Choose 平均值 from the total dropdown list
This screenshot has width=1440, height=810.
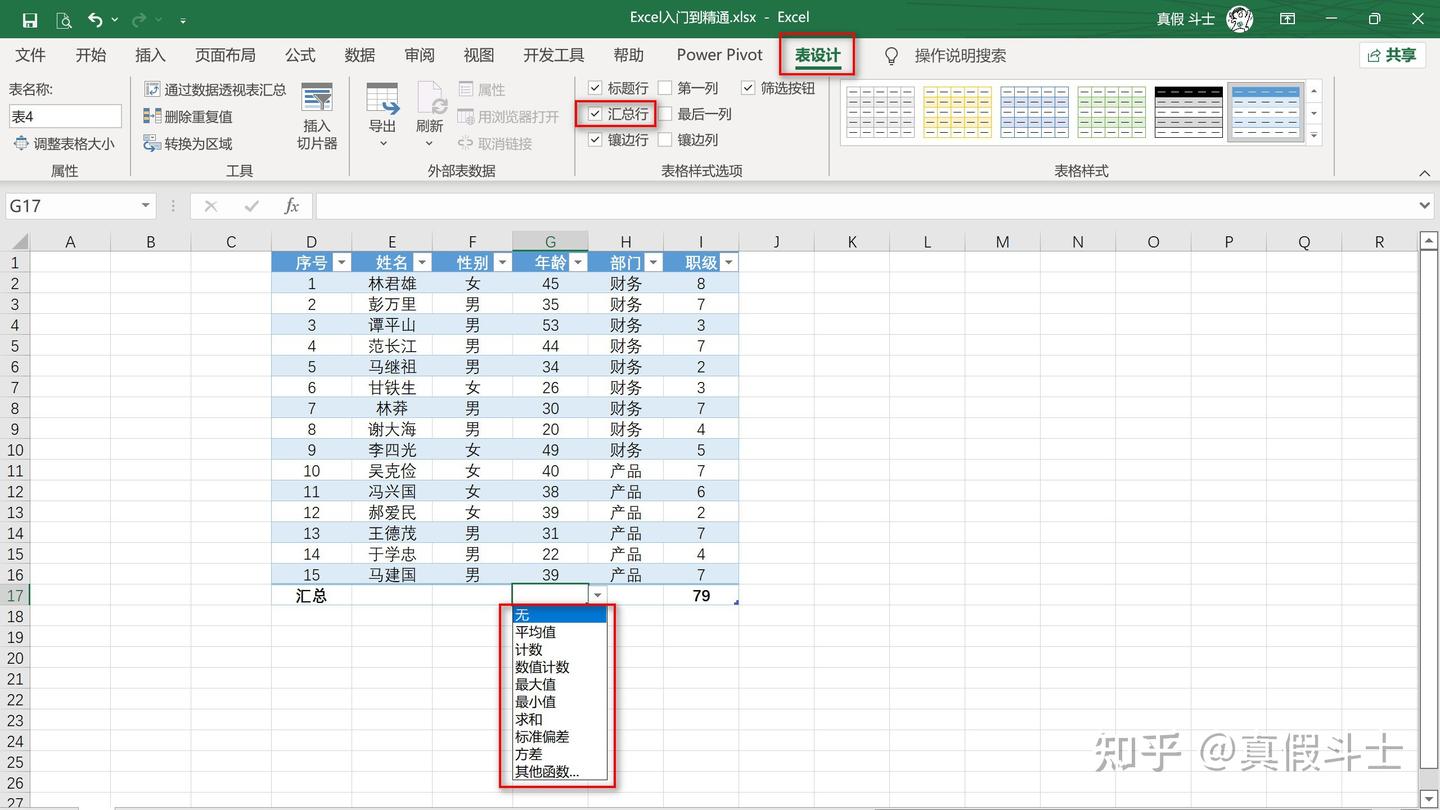pos(559,632)
